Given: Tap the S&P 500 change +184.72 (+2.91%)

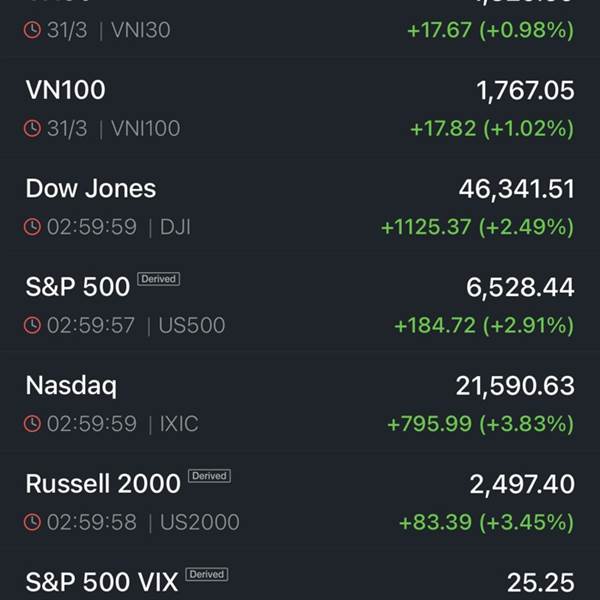Looking at the screenshot, I should pos(484,326).
